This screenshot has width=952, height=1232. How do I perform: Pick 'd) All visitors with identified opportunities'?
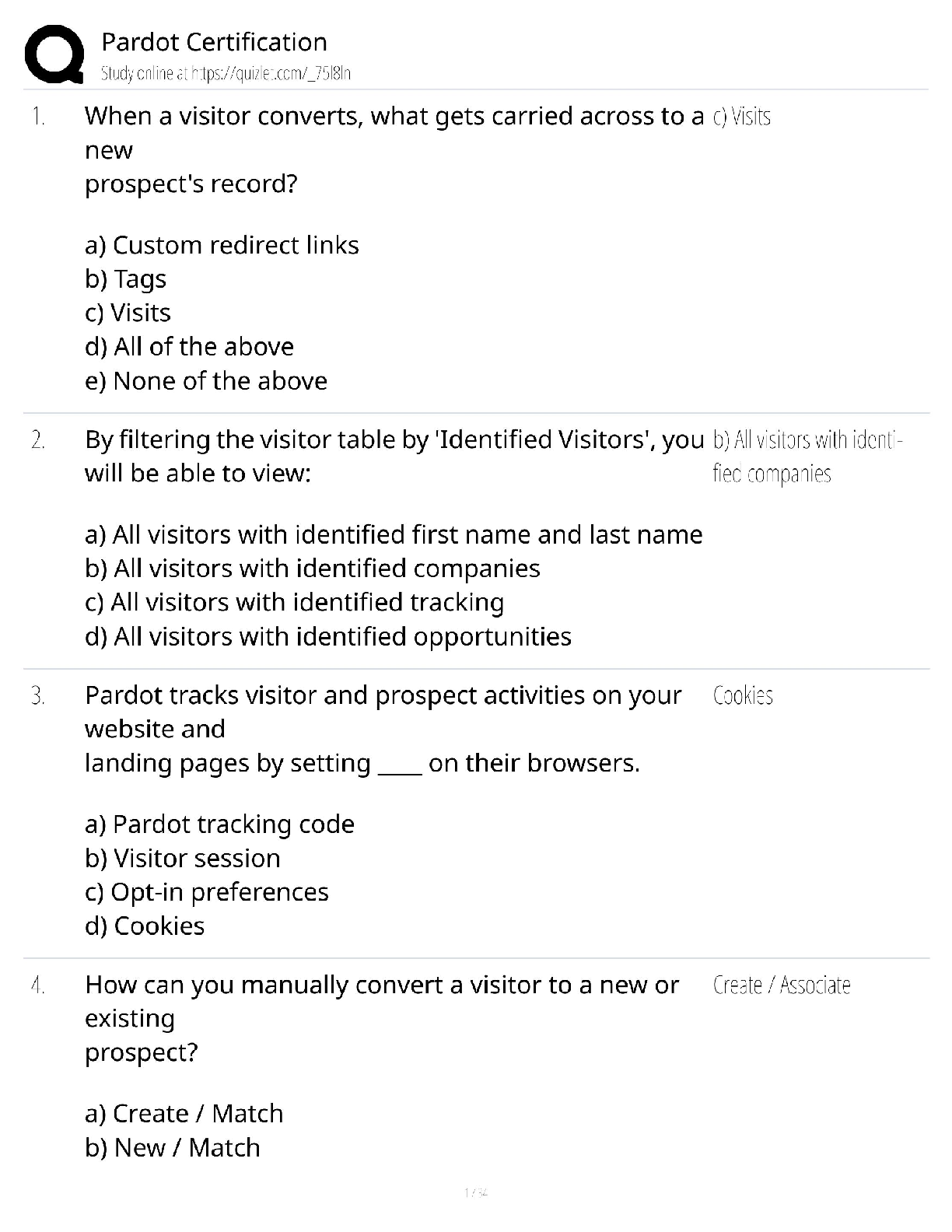pyautogui.click(x=327, y=636)
